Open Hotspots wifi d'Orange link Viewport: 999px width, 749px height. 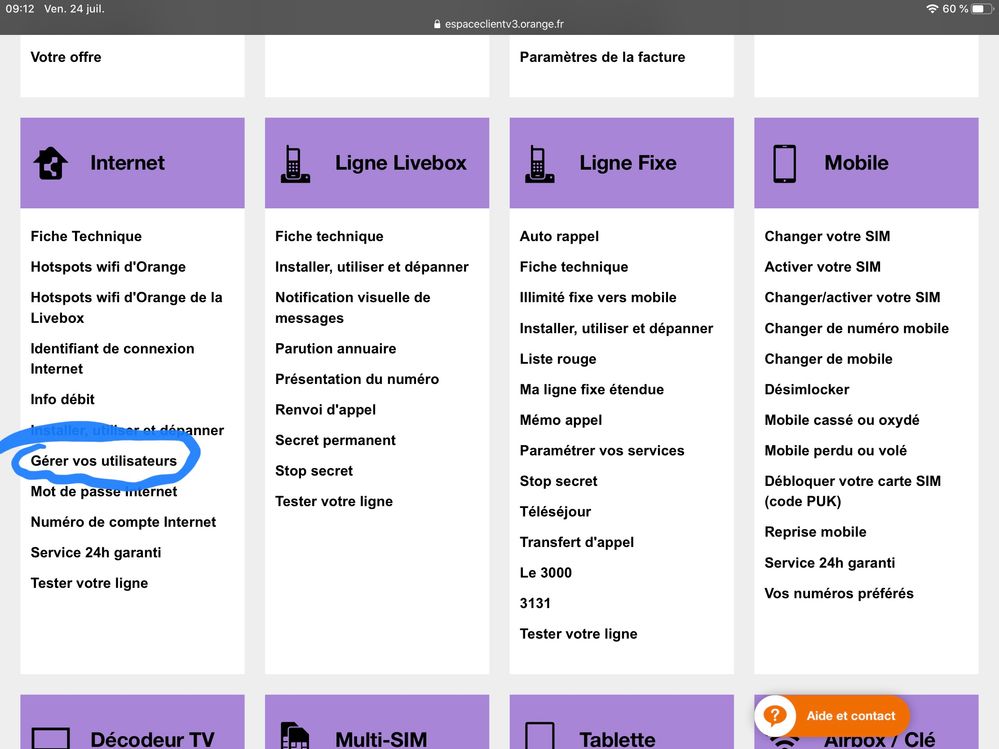(x=108, y=267)
